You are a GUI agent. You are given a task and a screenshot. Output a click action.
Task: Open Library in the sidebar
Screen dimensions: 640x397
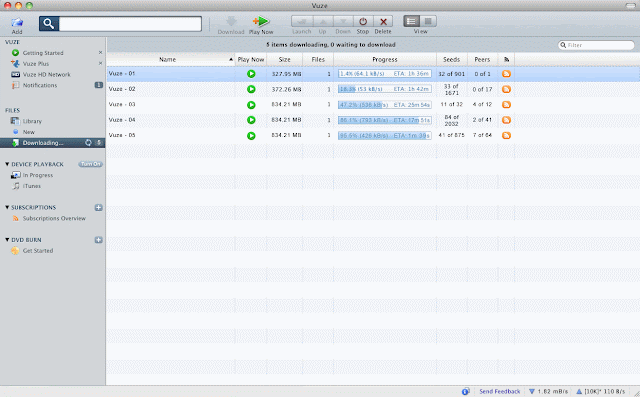tap(32, 121)
